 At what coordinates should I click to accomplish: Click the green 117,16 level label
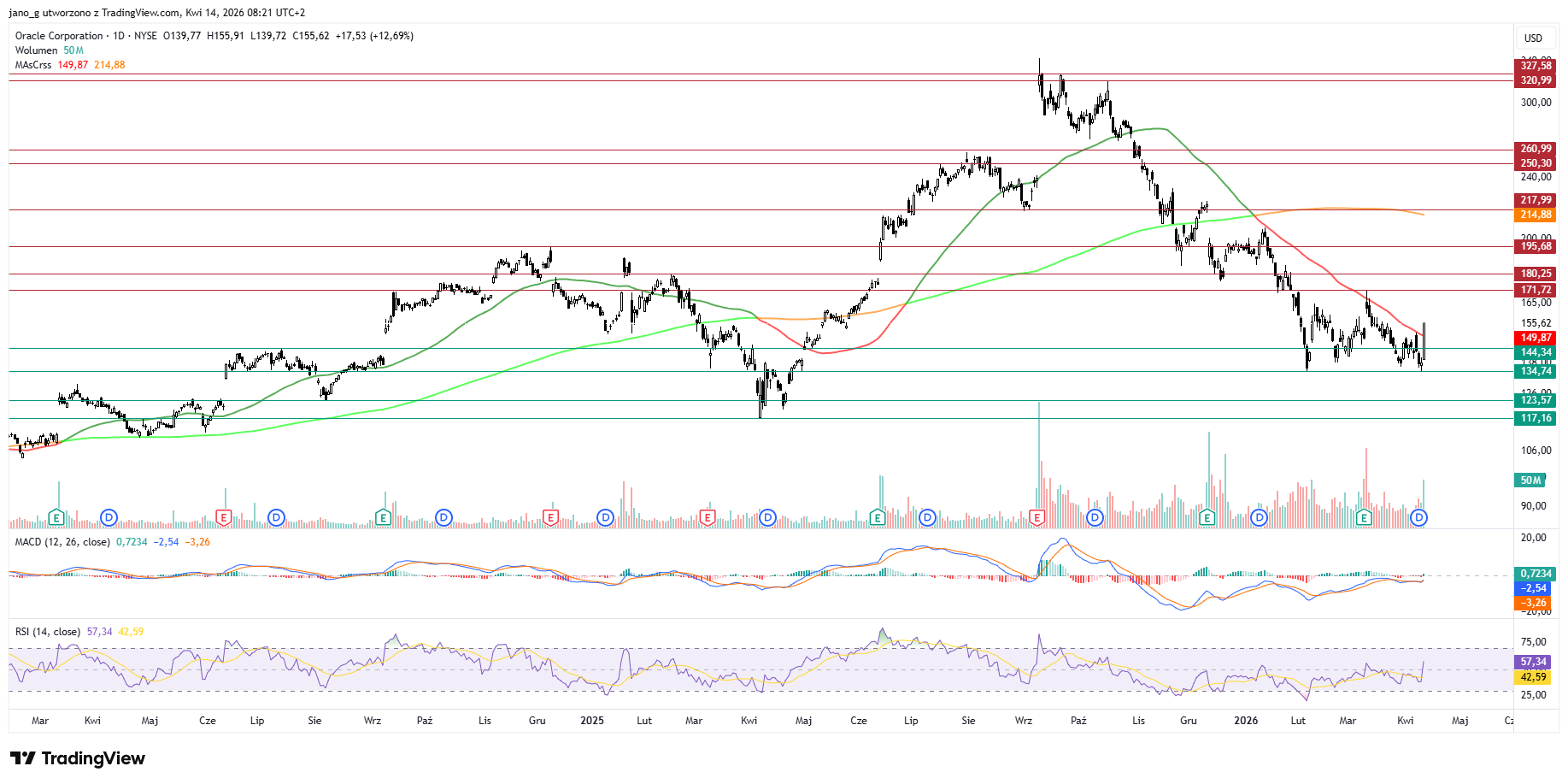[x=1536, y=418]
